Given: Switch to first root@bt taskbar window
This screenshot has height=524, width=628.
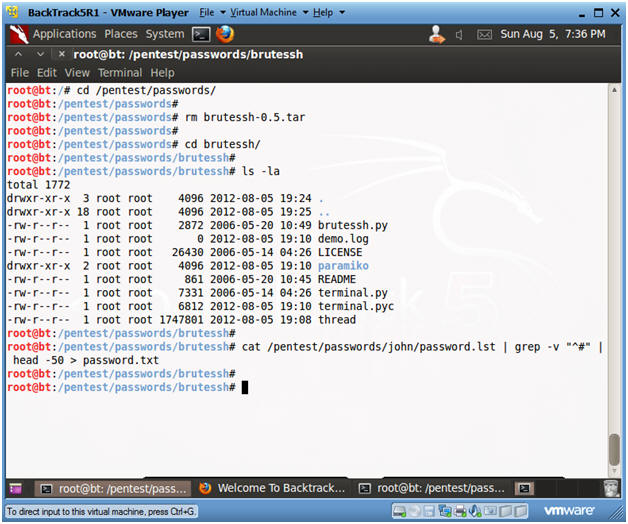Looking at the screenshot, I should pyautogui.click(x=112, y=489).
